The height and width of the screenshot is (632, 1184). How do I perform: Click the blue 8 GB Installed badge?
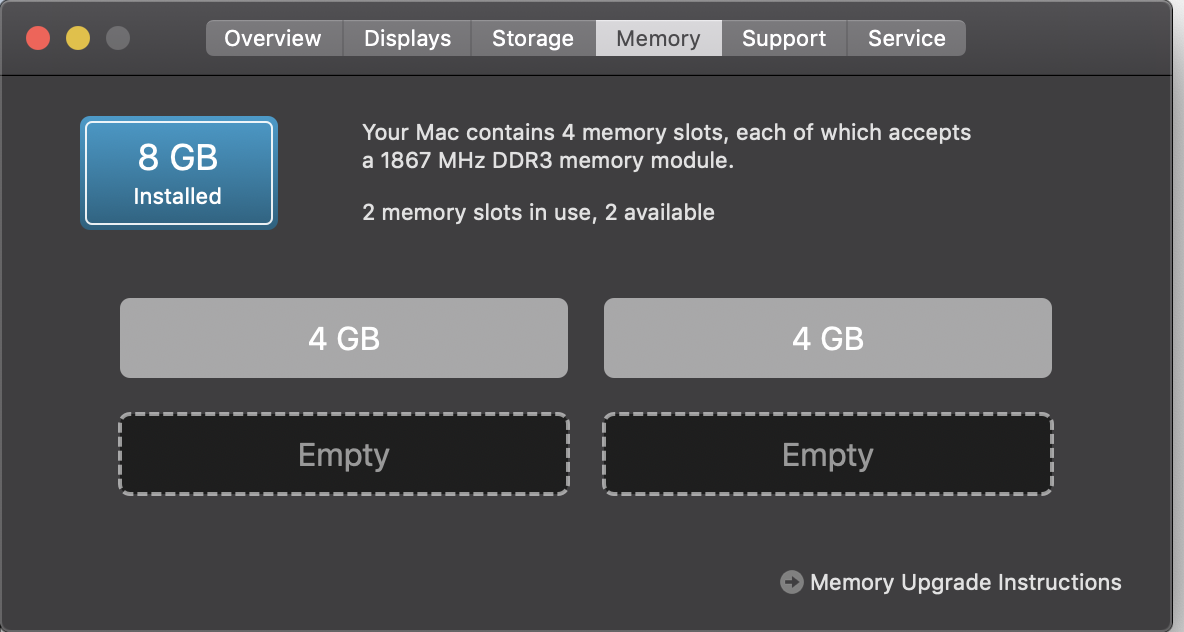[179, 173]
